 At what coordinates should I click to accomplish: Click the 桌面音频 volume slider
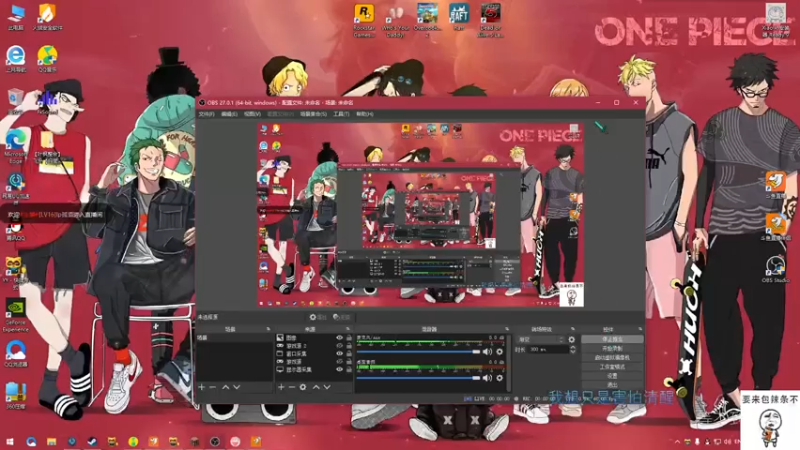(418, 378)
